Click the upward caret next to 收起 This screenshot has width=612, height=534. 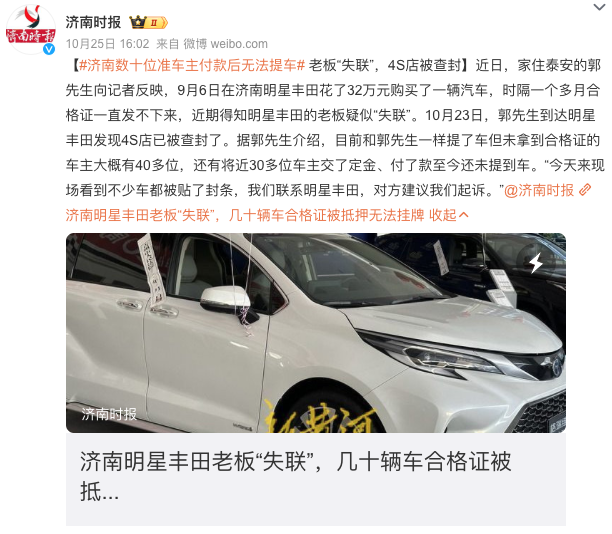pos(464,215)
